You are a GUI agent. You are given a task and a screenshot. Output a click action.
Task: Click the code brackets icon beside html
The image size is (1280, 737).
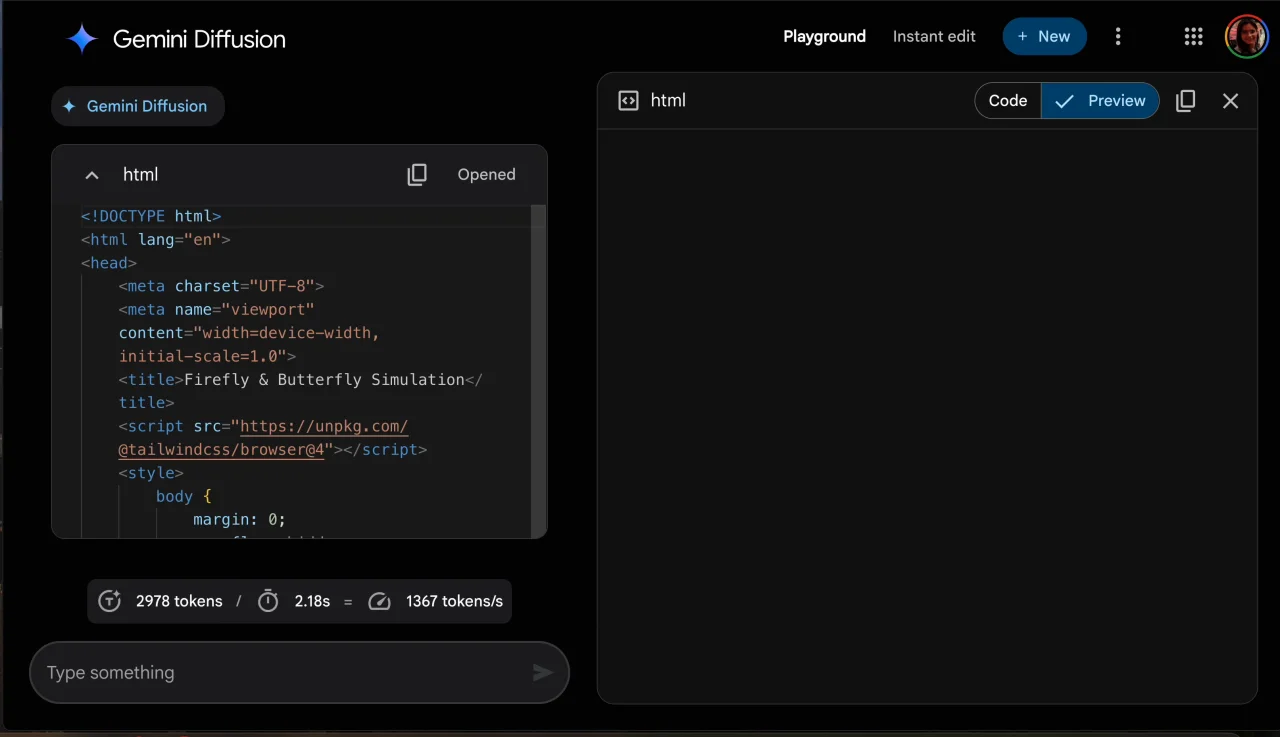click(628, 101)
